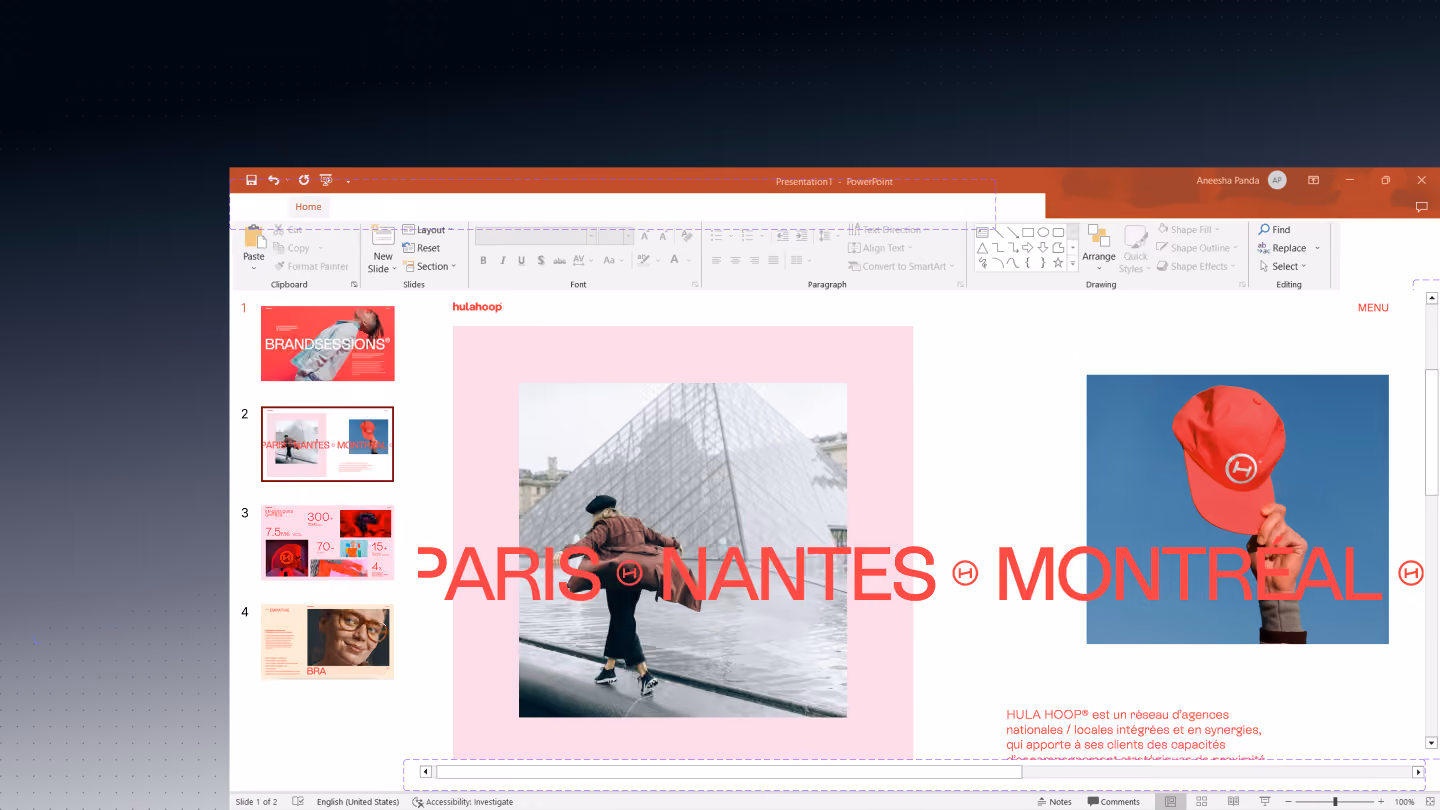Screen dimensions: 1440x810
Task: Open the Home ribbon tab
Action: [308, 207]
